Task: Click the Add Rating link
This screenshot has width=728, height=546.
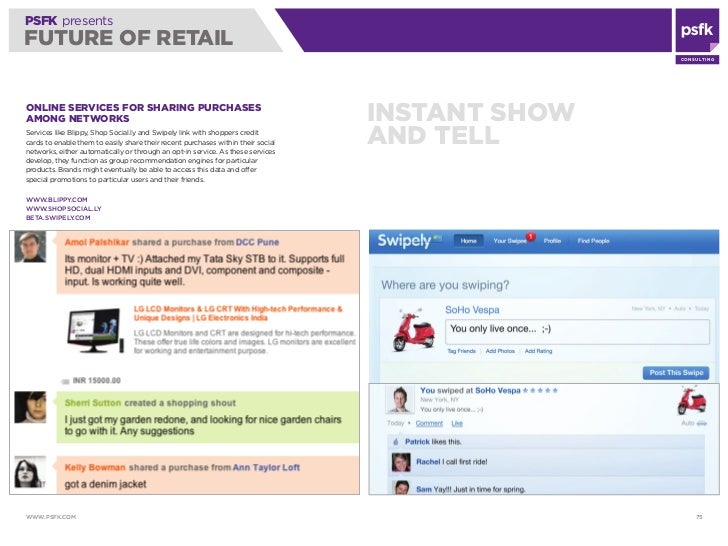Action: coord(539,351)
